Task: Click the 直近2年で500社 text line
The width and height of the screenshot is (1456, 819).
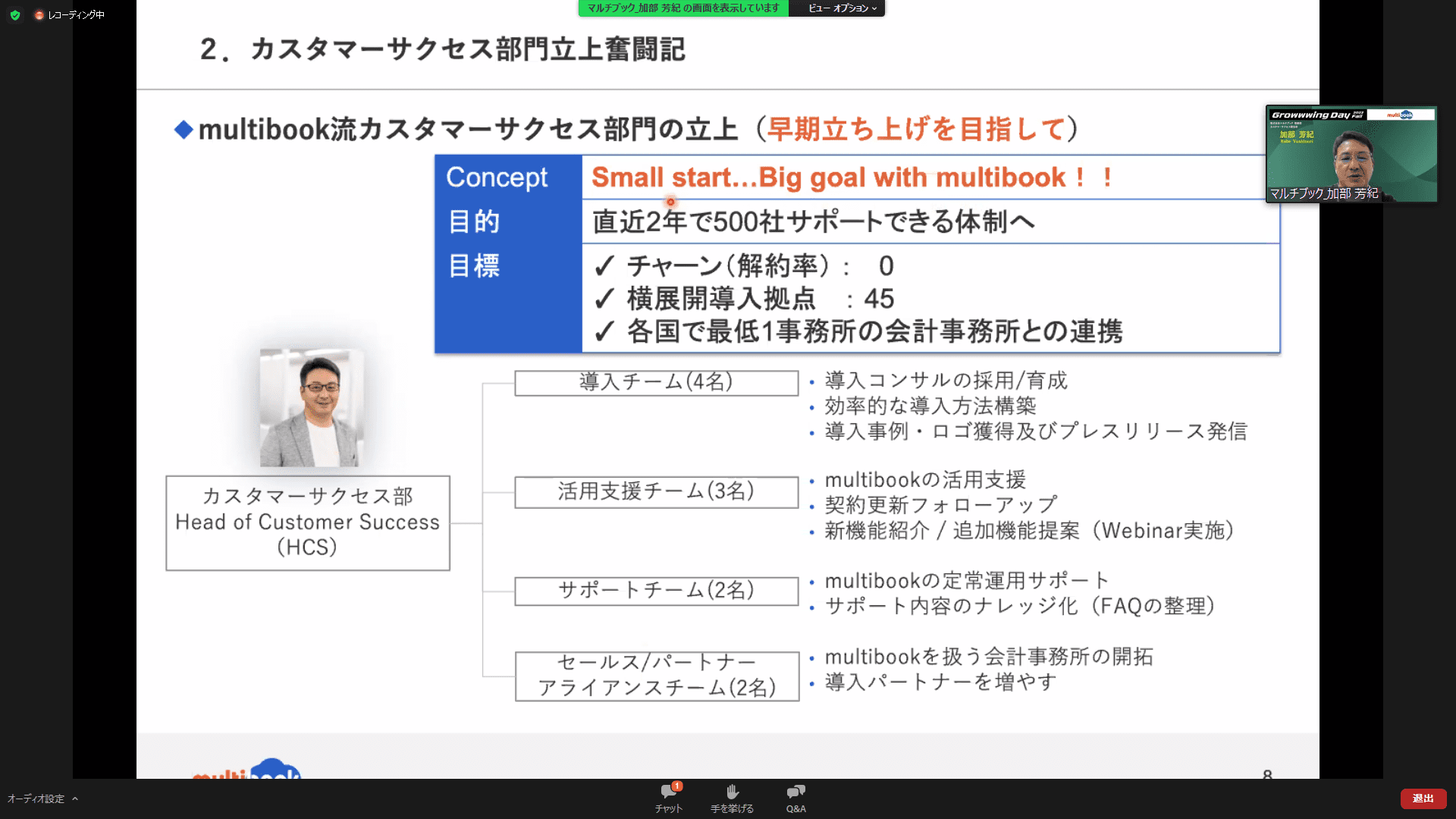Action: pyautogui.click(x=814, y=221)
